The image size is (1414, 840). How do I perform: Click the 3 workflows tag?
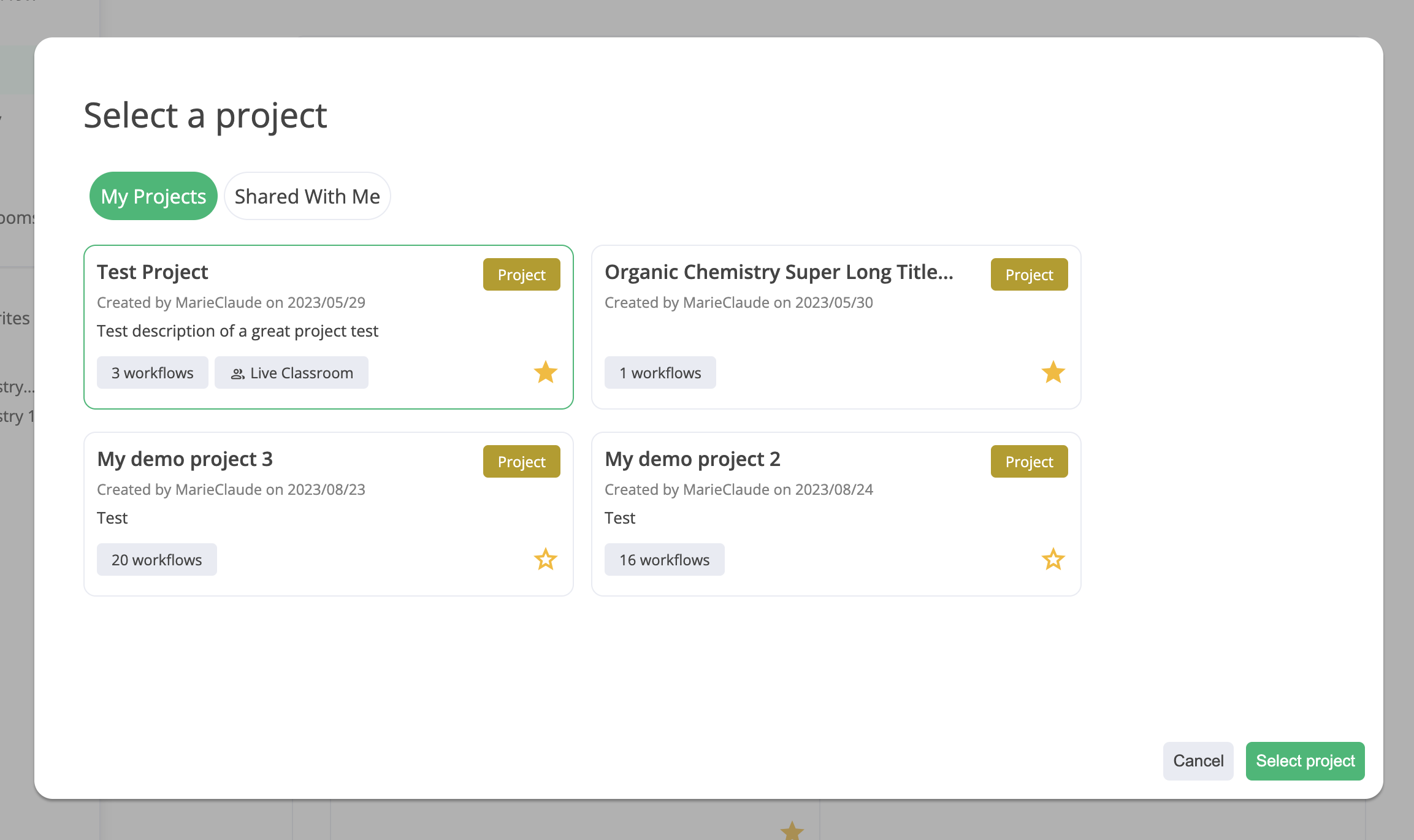pos(152,373)
